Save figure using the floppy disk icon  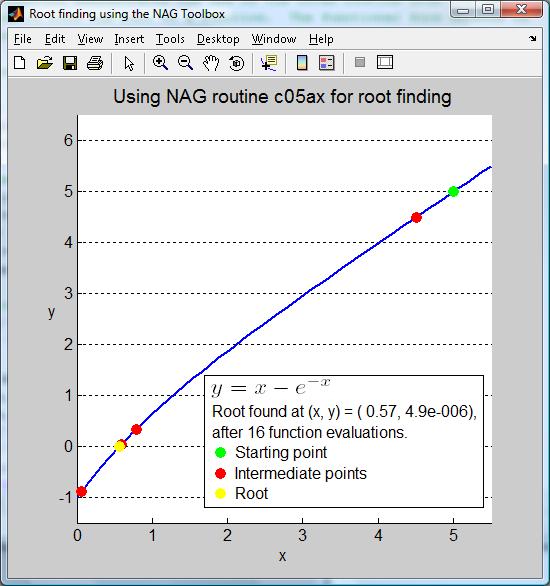(x=70, y=63)
